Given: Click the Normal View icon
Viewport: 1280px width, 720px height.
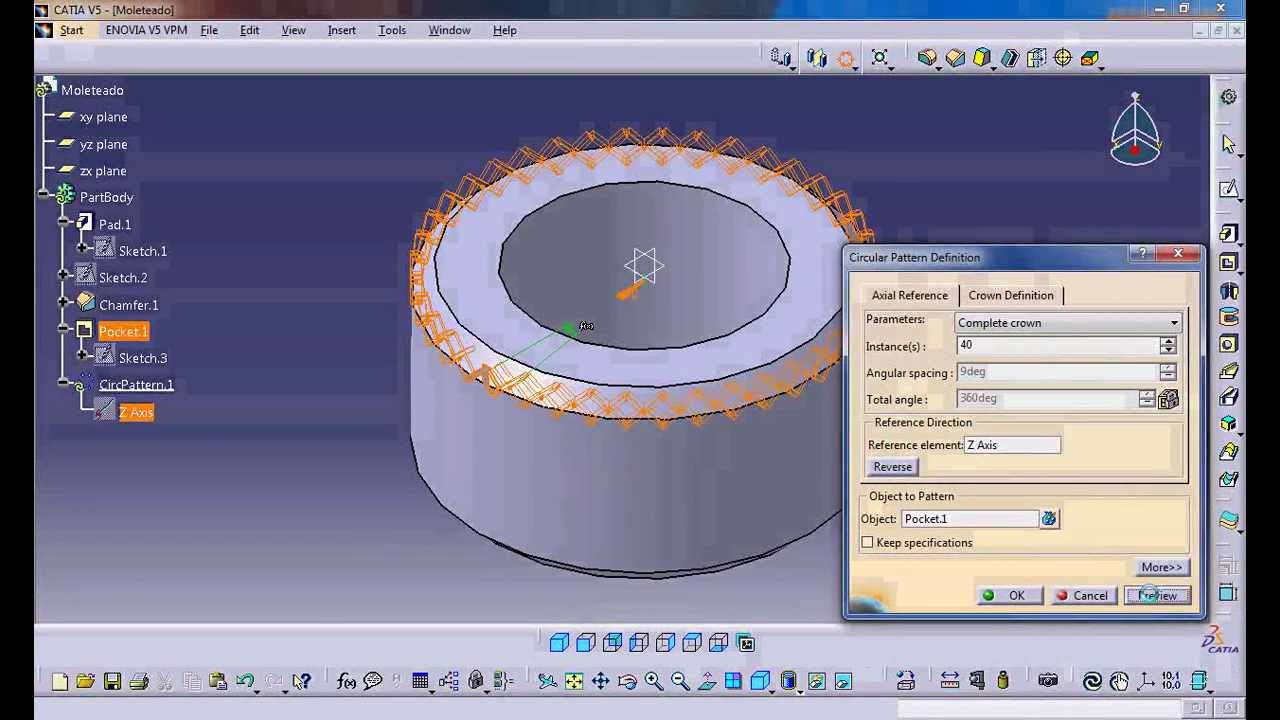Looking at the screenshot, I should [707, 682].
